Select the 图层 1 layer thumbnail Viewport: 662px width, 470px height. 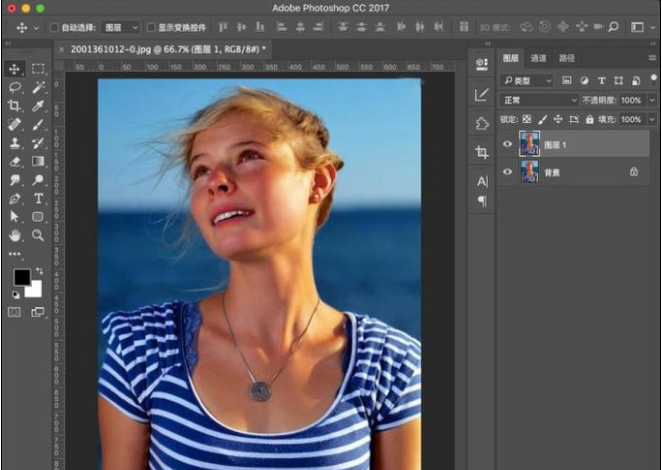[529, 145]
